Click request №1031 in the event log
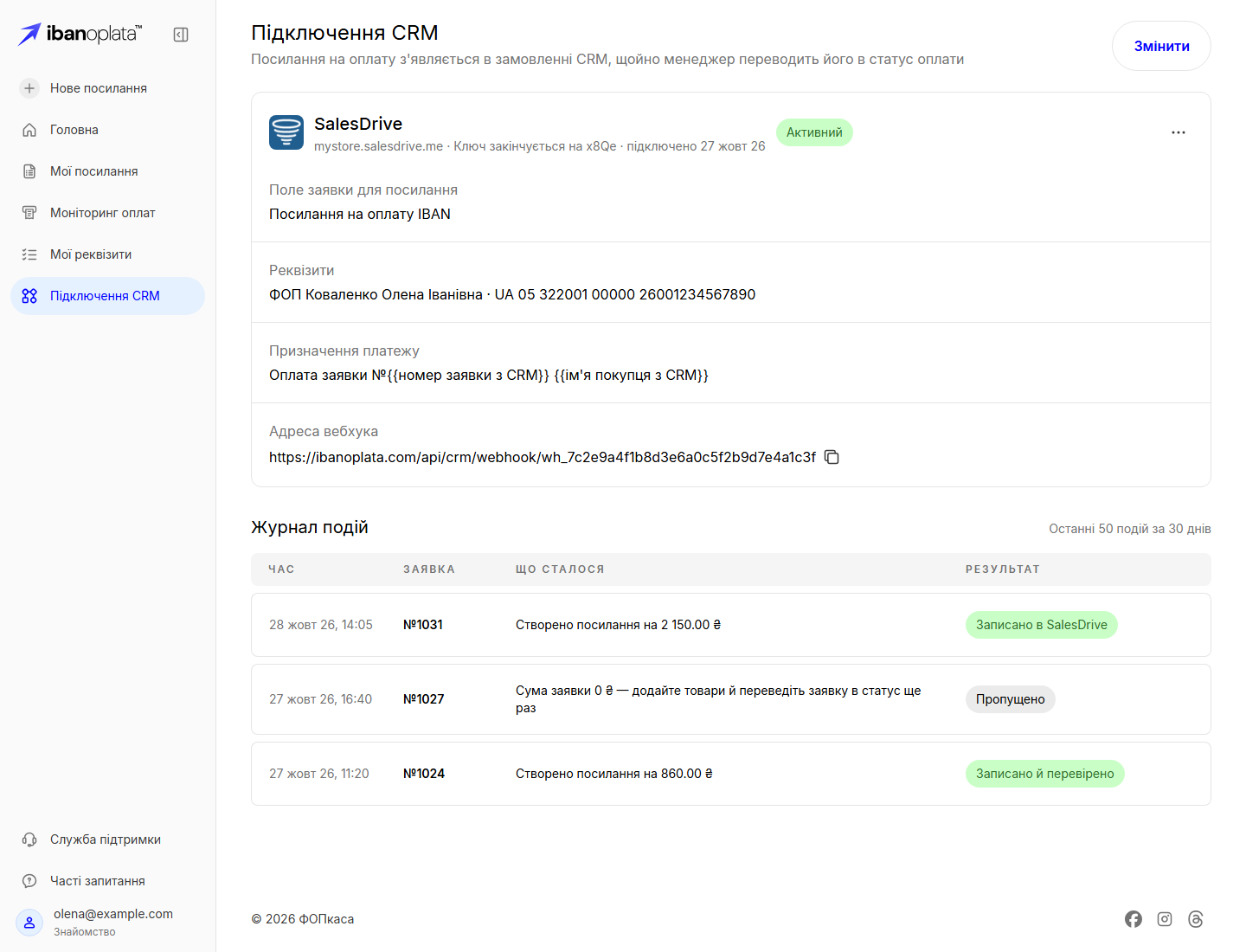Viewport: 1246px width, 952px height. [423, 625]
